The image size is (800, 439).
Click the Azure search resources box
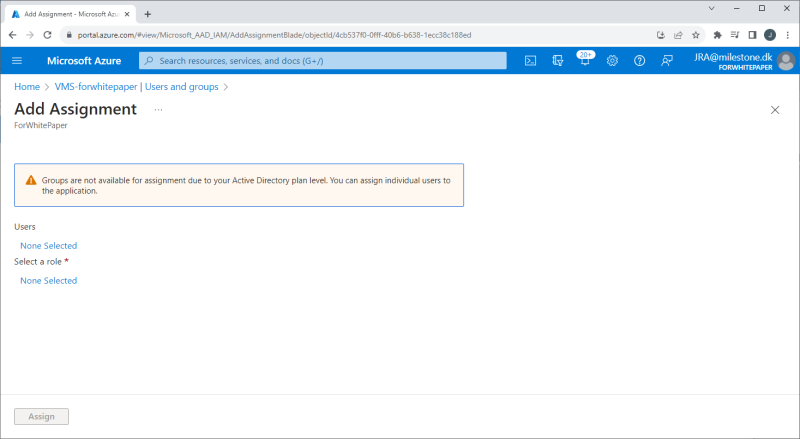(323, 61)
